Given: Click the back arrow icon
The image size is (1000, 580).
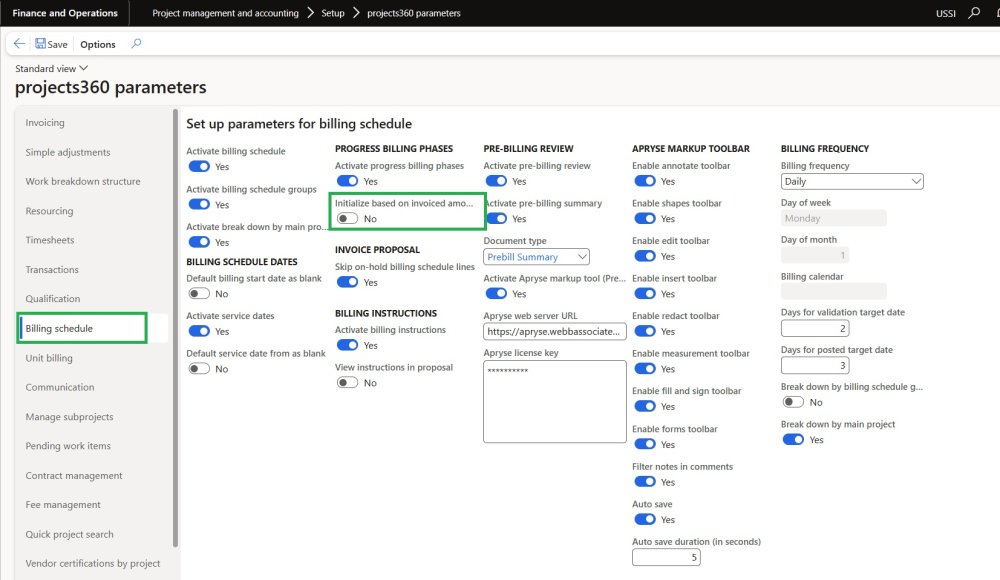Looking at the screenshot, I should click(20, 44).
